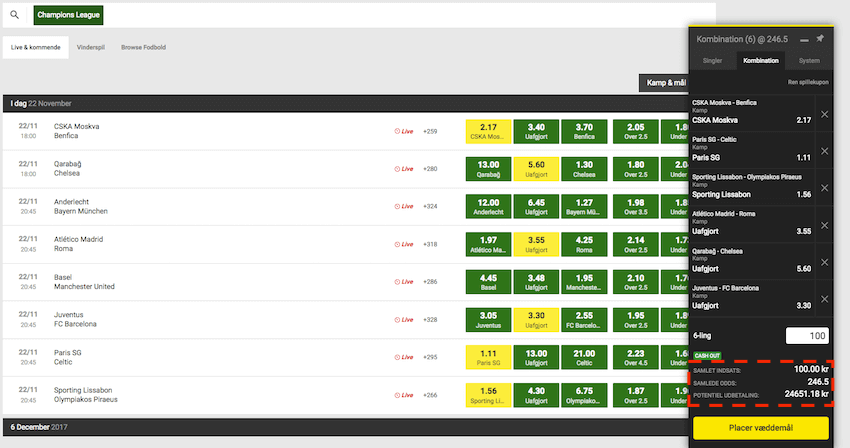Open Browse Fodbold tab
This screenshot has height=448, width=850.
144,47
